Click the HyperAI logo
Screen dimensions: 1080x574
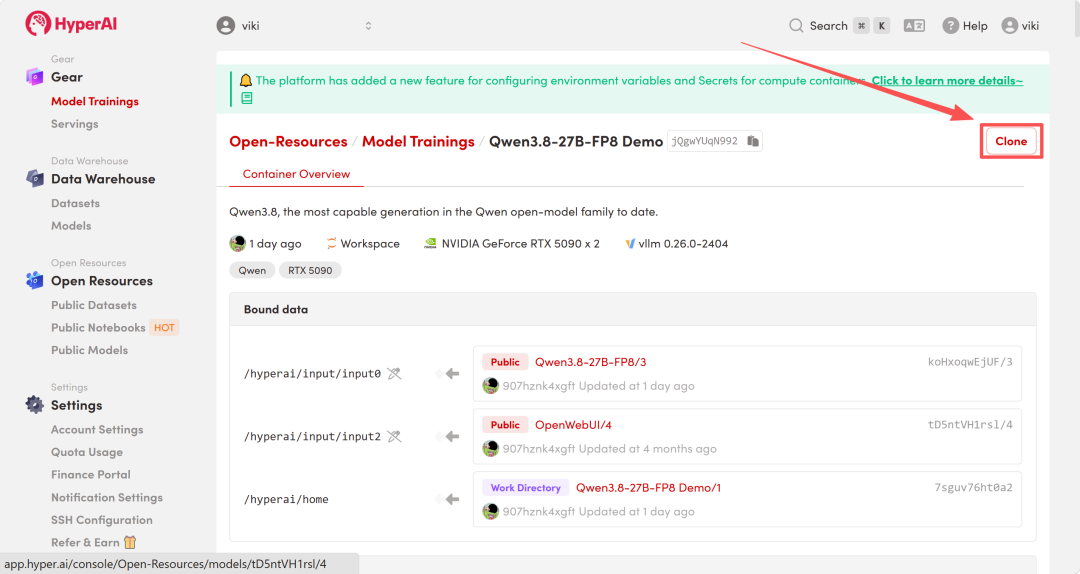[71, 23]
